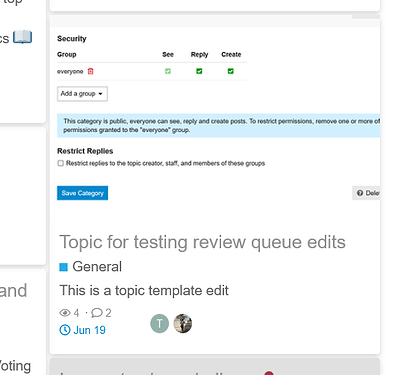Open the Jun 19 activity date link
This screenshot has width=409, height=375.
(x=89, y=330)
